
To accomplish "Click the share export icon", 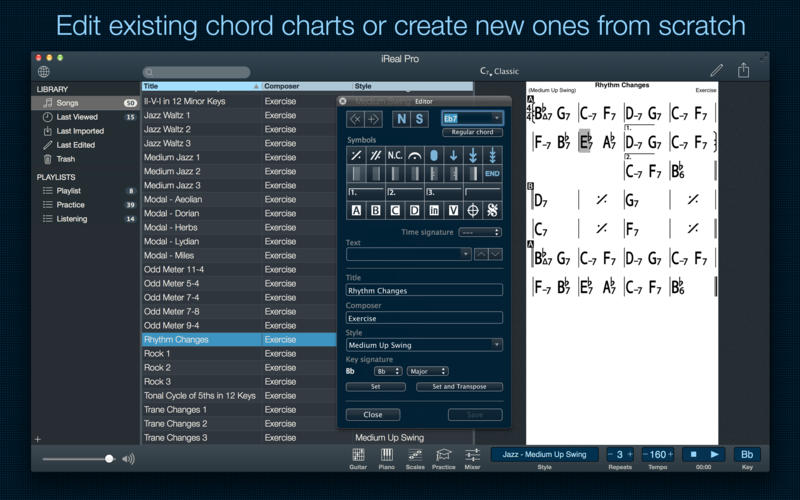I will click(x=743, y=71).
